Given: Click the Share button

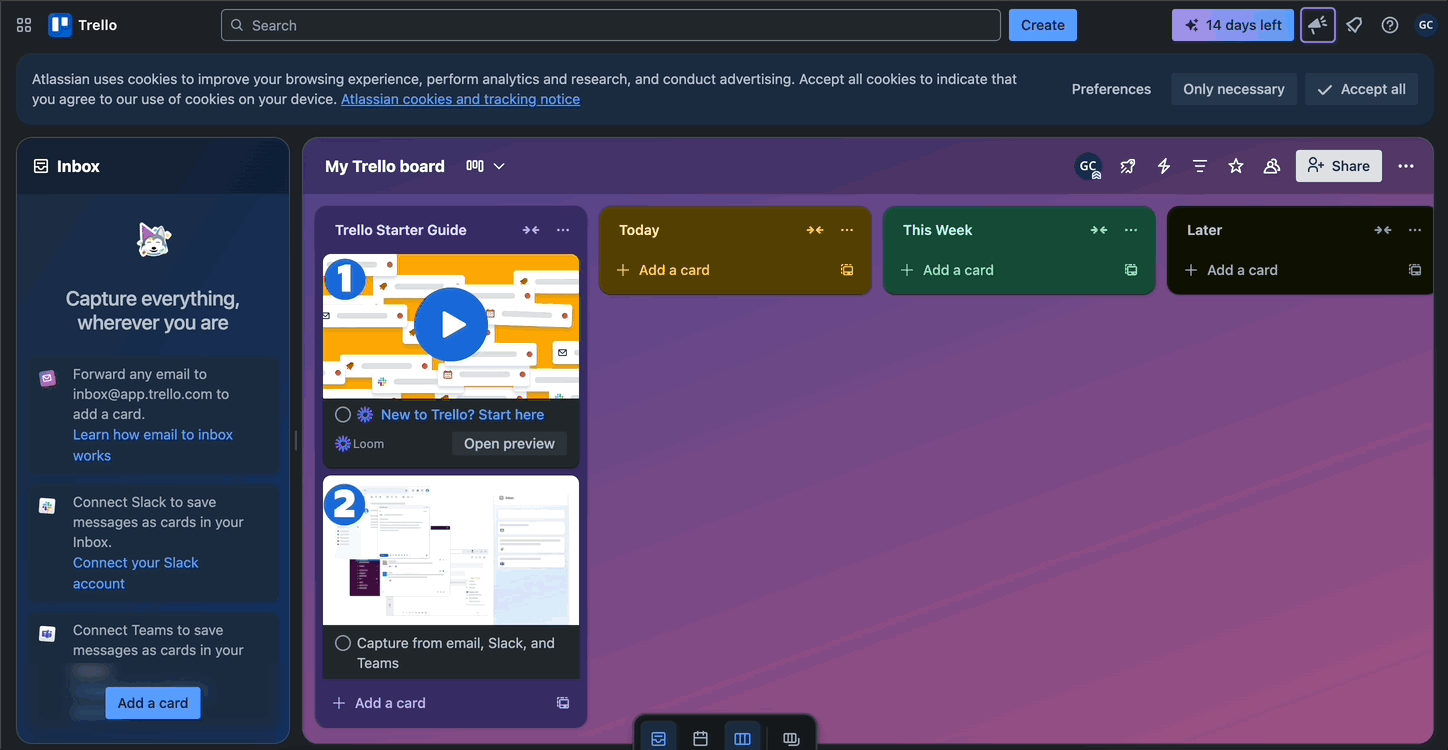Looking at the screenshot, I should click(1339, 166).
